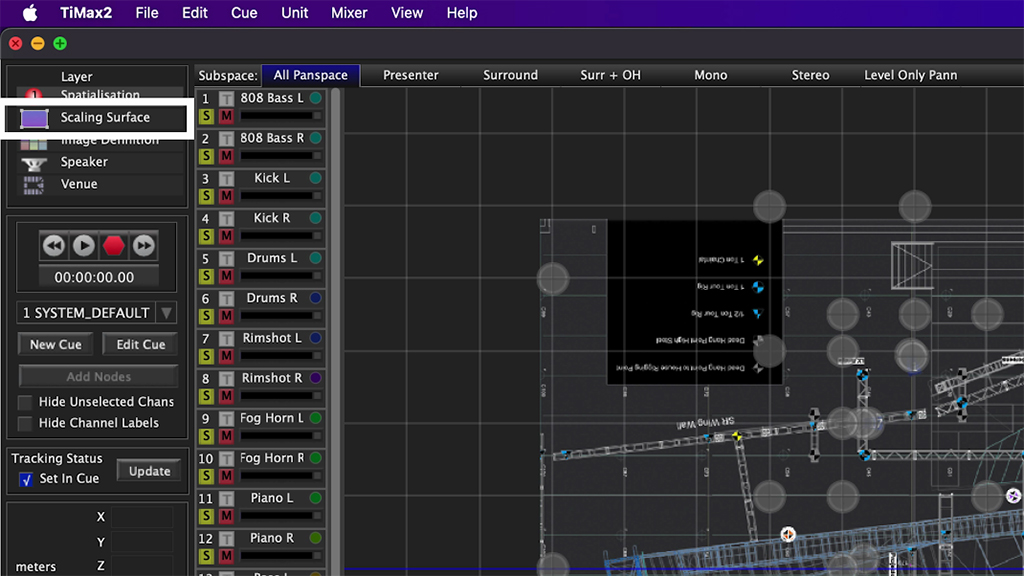This screenshot has width=1024, height=576.
Task: Click the New Cue button
Action: point(56,344)
